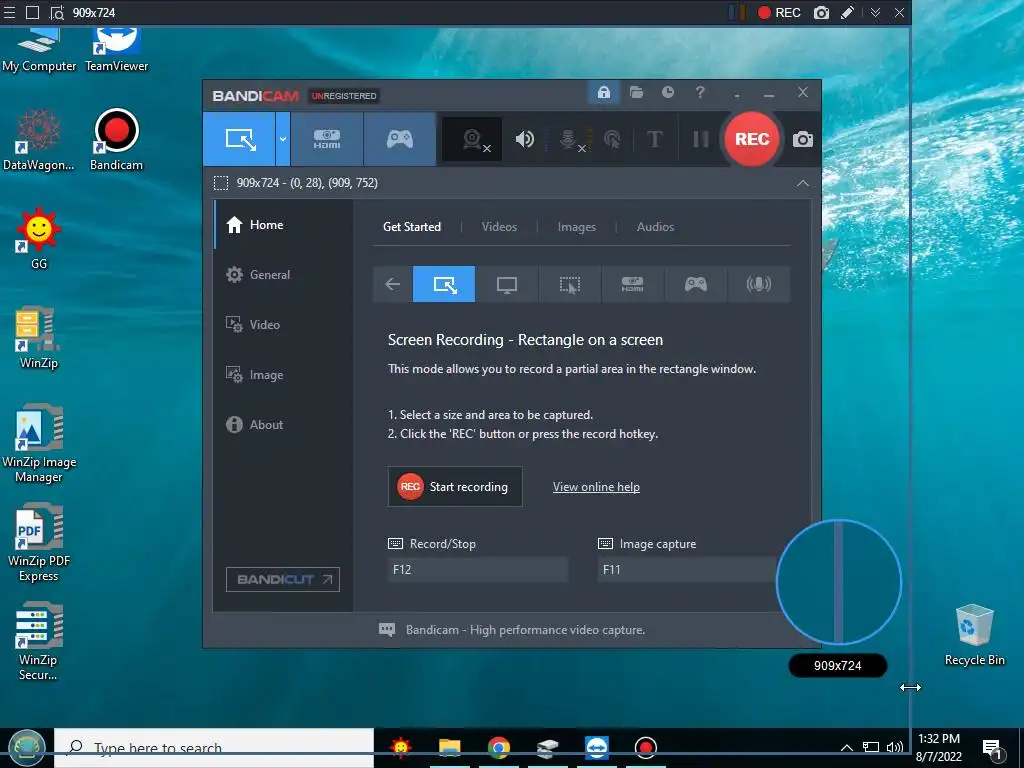Click the fullscreen square icon in capture bar
This screenshot has width=1024, height=768.
point(32,12)
